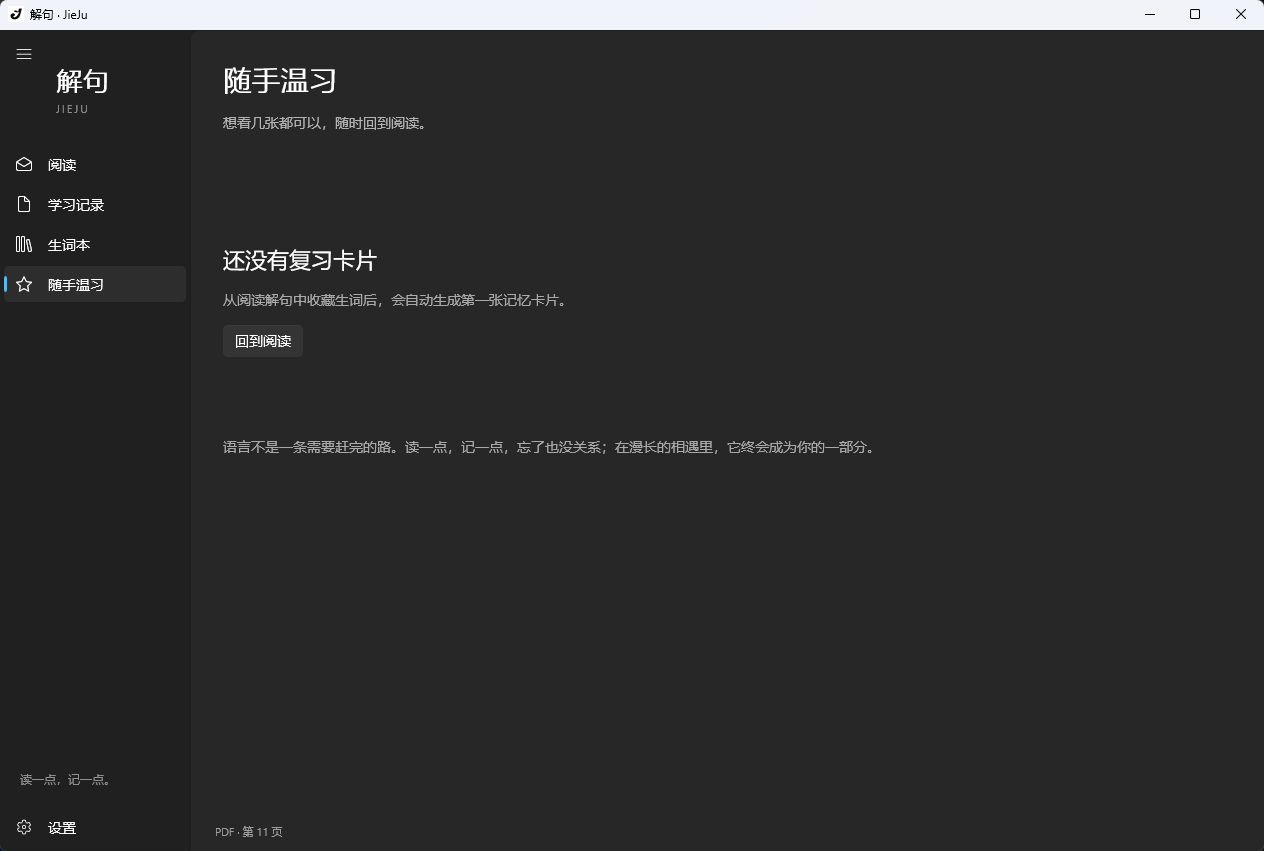Click the JIEJU subtitle under logo
Viewport: 1264px width, 851px height.
73,109
